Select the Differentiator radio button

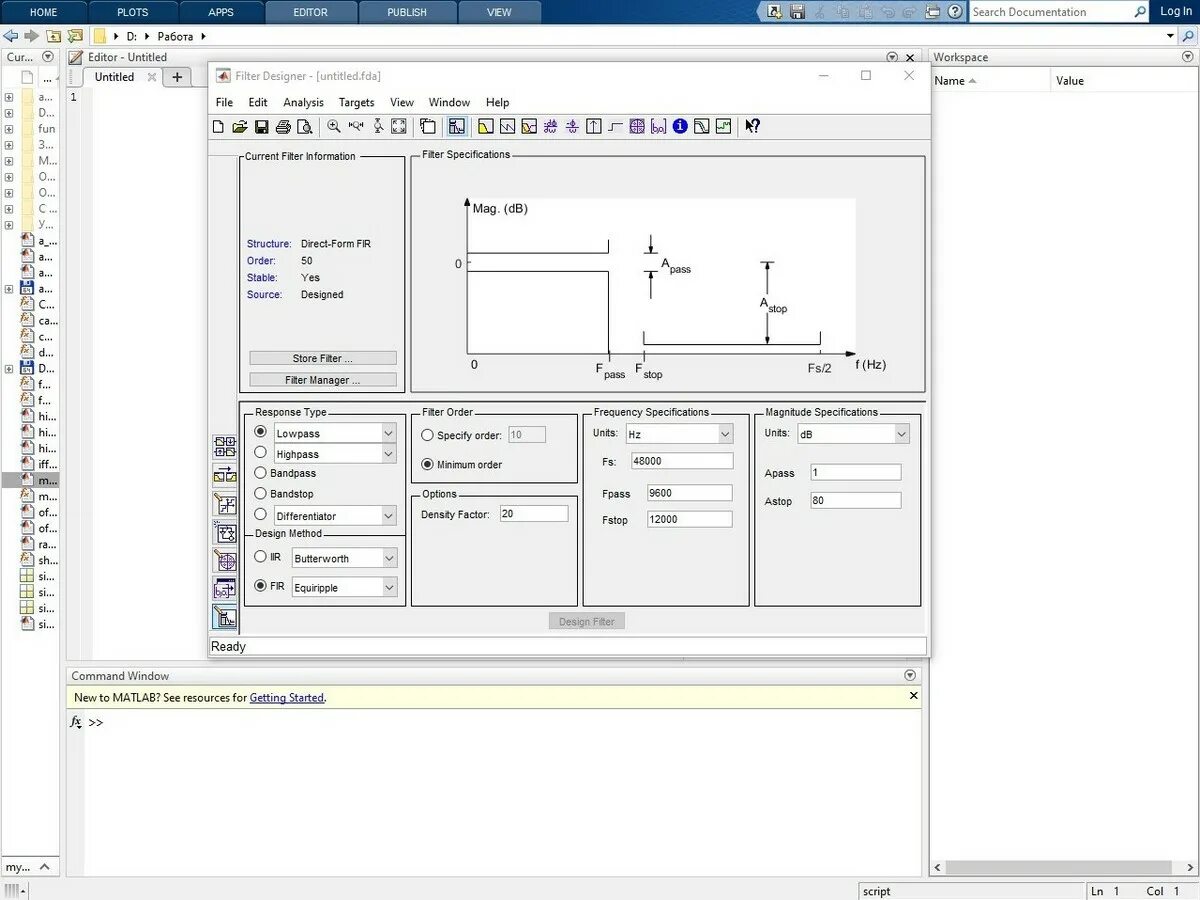coord(261,515)
